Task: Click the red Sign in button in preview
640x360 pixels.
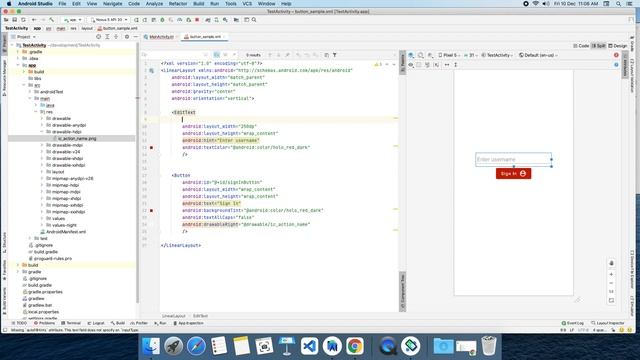Action: (513, 173)
